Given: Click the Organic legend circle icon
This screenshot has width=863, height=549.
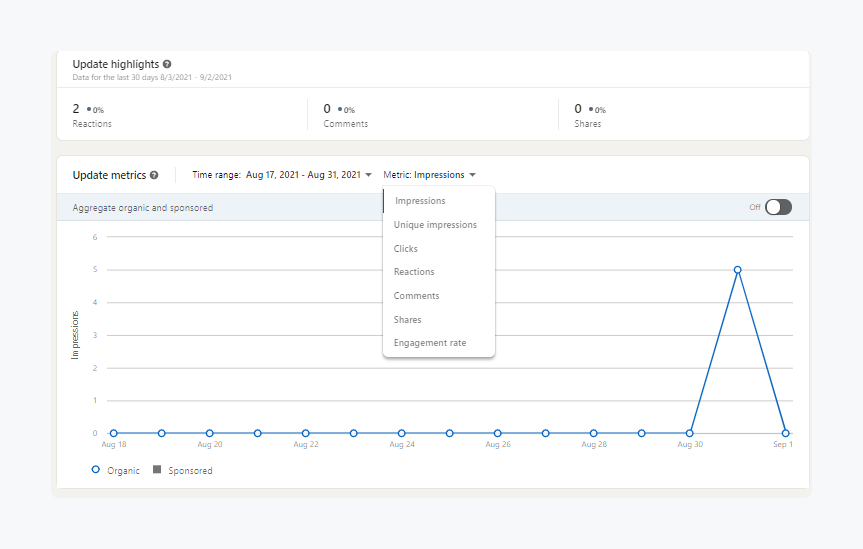Looking at the screenshot, I should 96,469.
